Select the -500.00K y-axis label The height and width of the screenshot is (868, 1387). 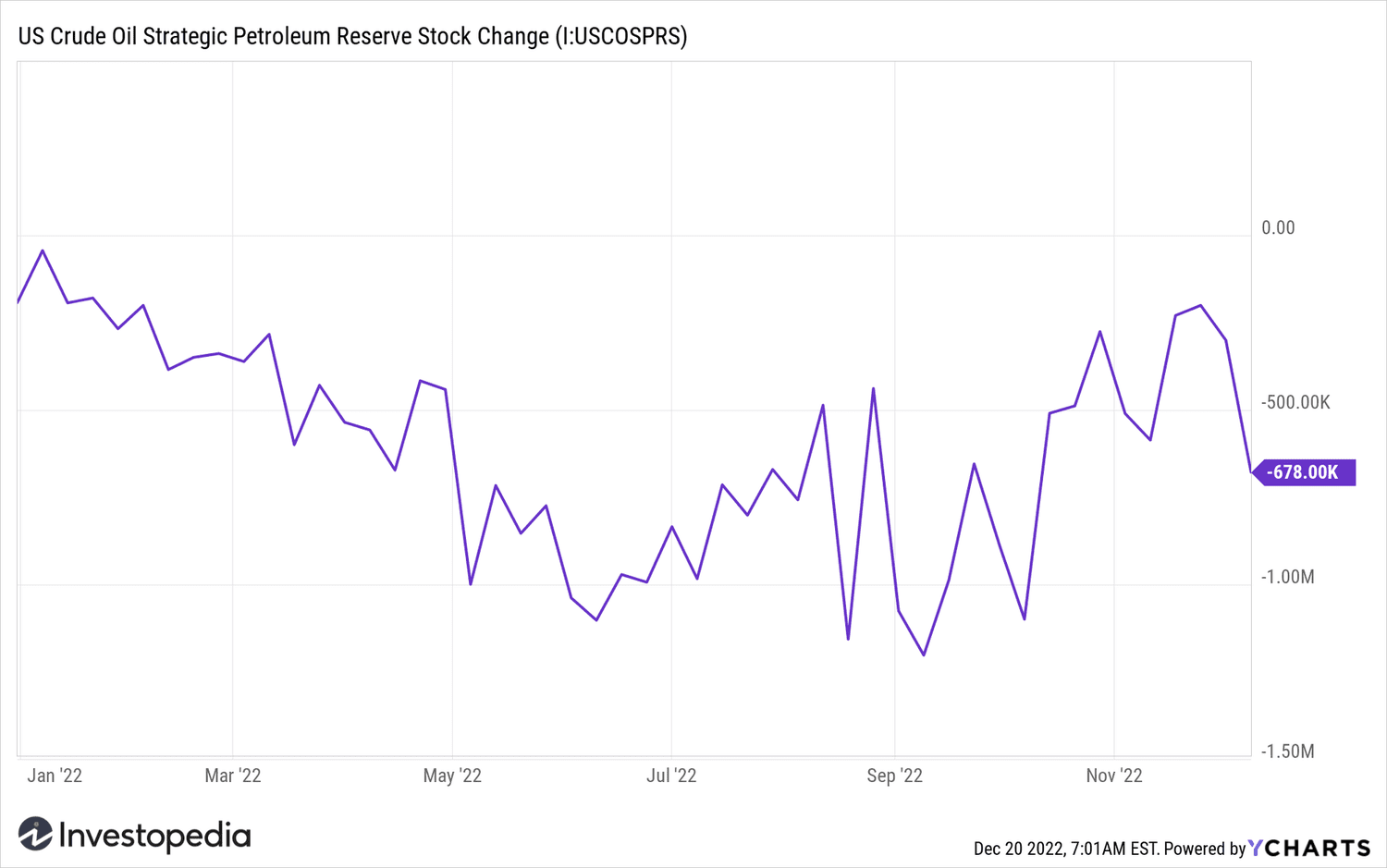1295,402
